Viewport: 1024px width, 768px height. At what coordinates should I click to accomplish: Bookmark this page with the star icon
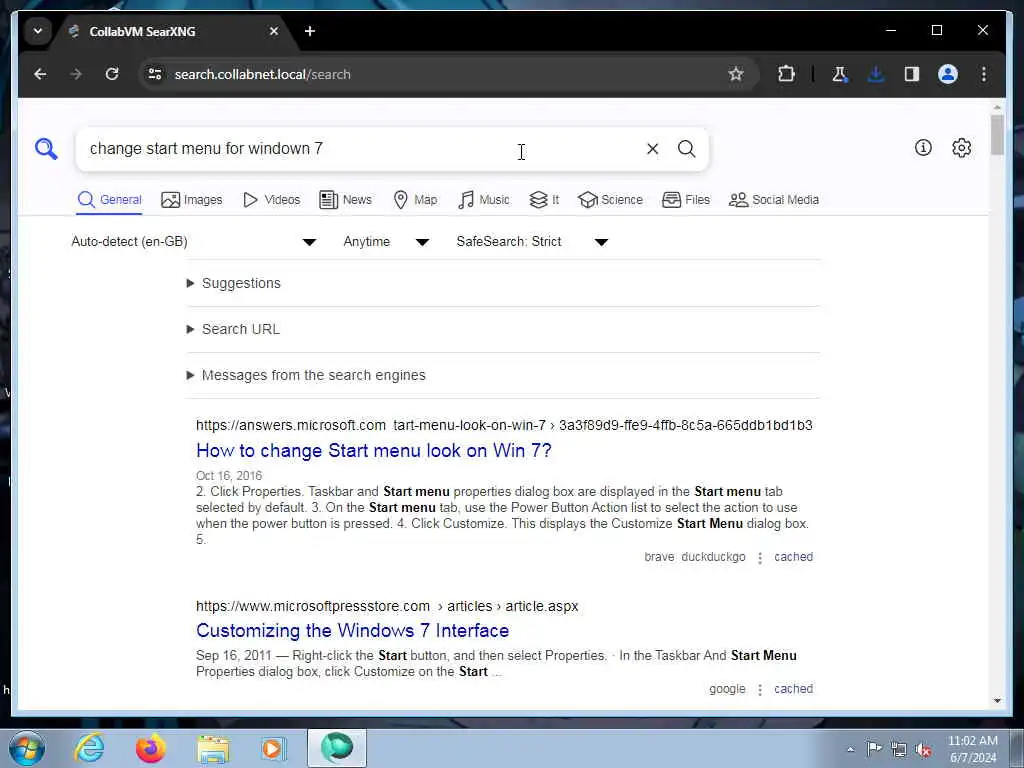coord(736,74)
